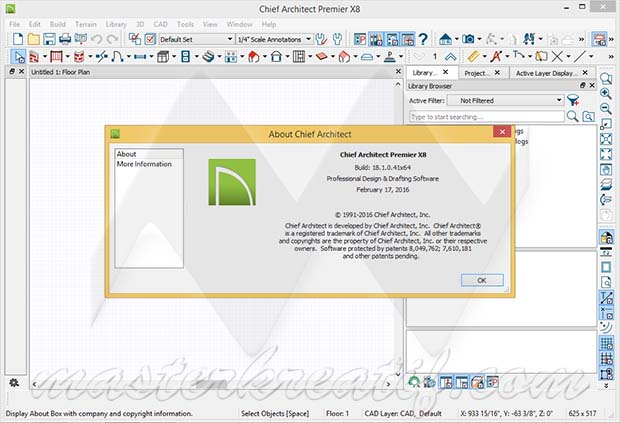Expand the Camera tool dropdown arrow
The image size is (620, 423).
click(x=479, y=39)
